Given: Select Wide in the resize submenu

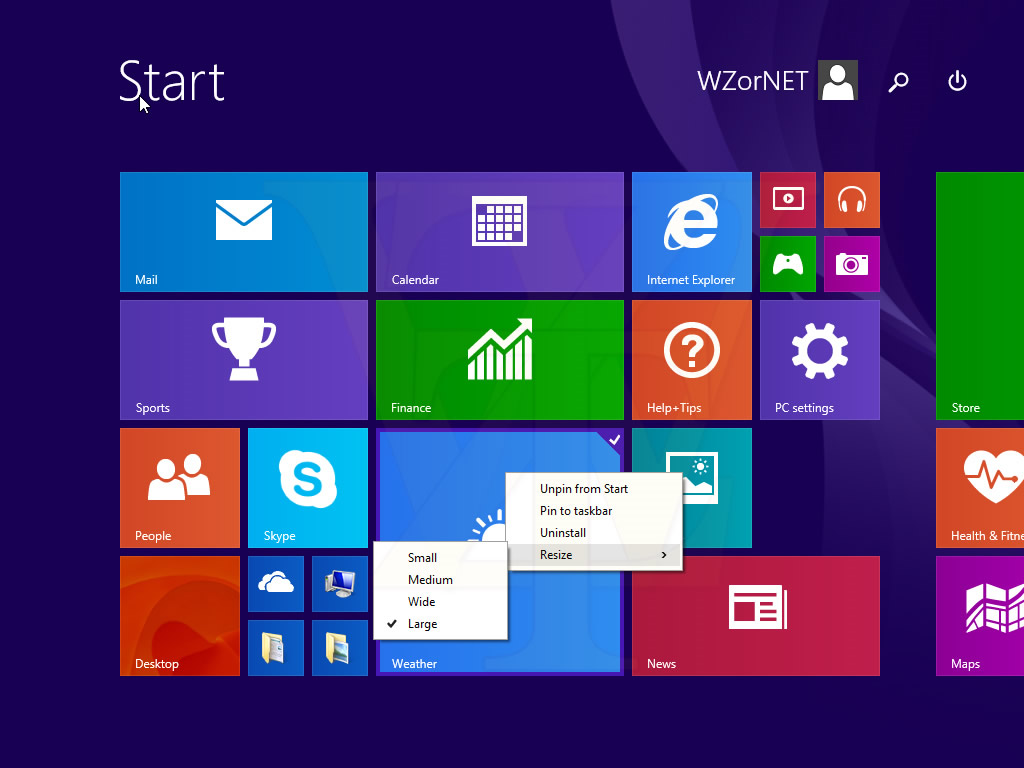Looking at the screenshot, I should pos(422,602).
